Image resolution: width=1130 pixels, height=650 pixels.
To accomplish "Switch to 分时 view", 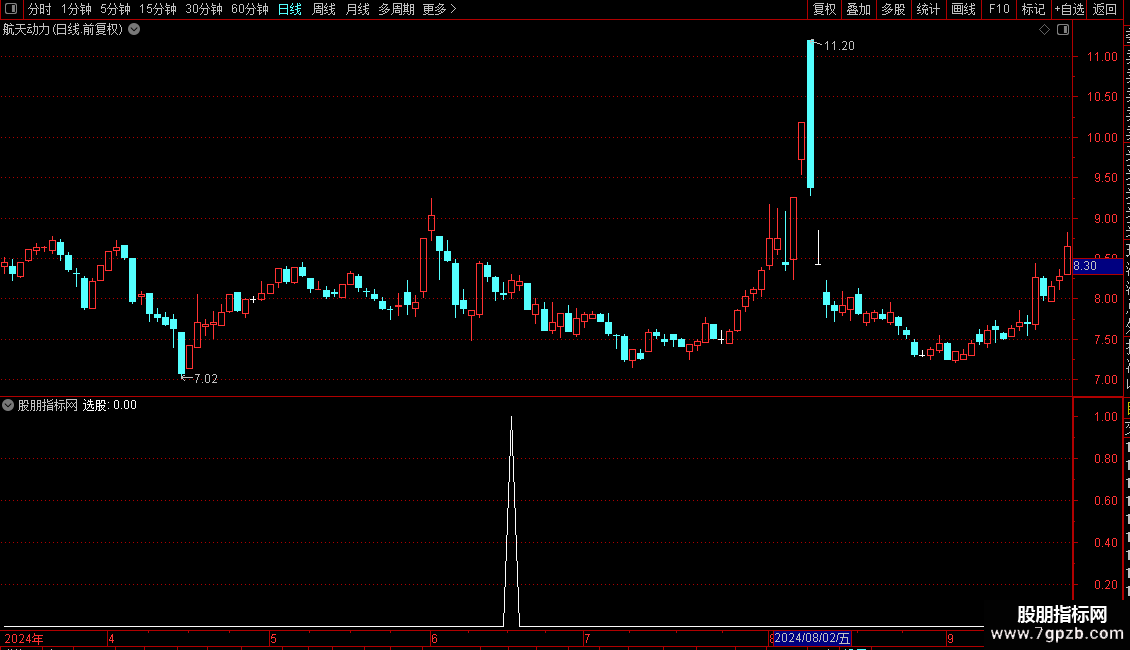I will click(x=40, y=9).
